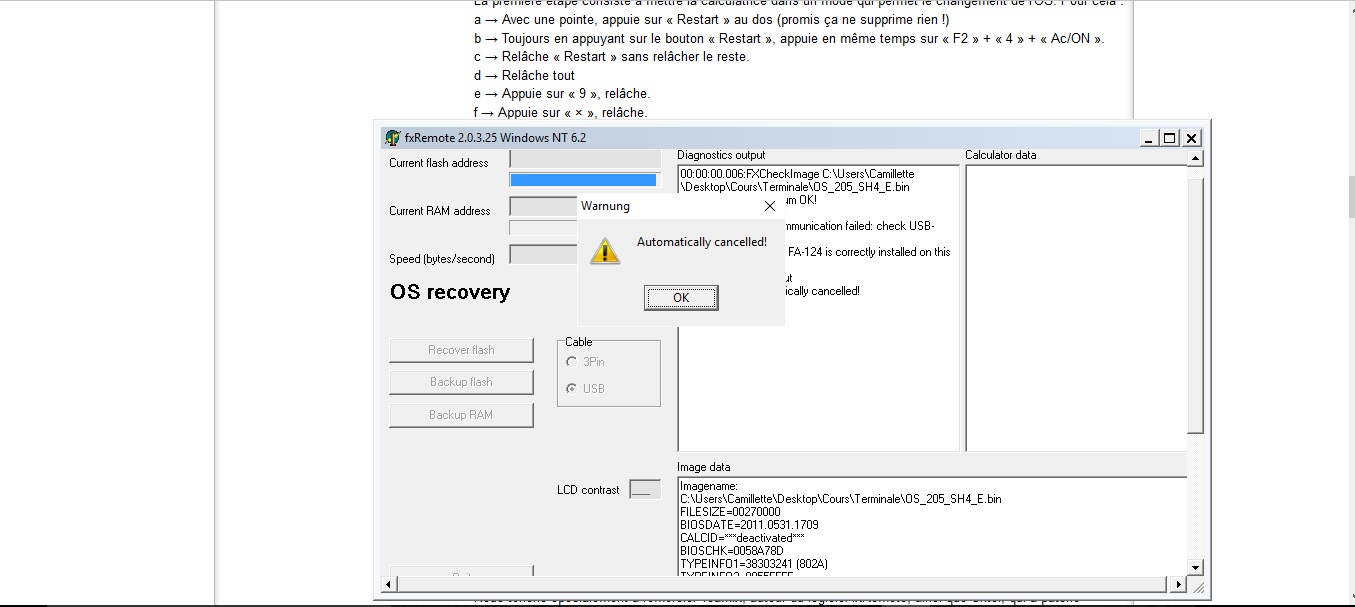
Task: Click the LCD contrast value box
Action: [x=645, y=490]
